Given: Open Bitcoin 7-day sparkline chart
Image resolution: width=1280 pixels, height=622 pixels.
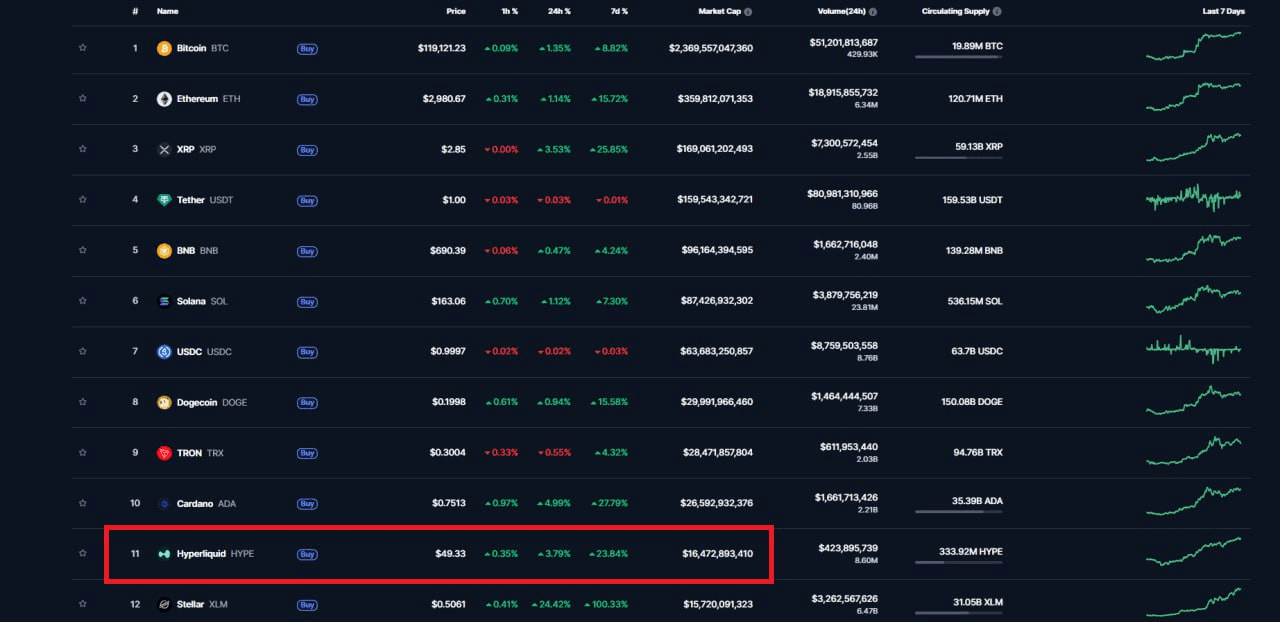Looking at the screenshot, I should [1194, 46].
